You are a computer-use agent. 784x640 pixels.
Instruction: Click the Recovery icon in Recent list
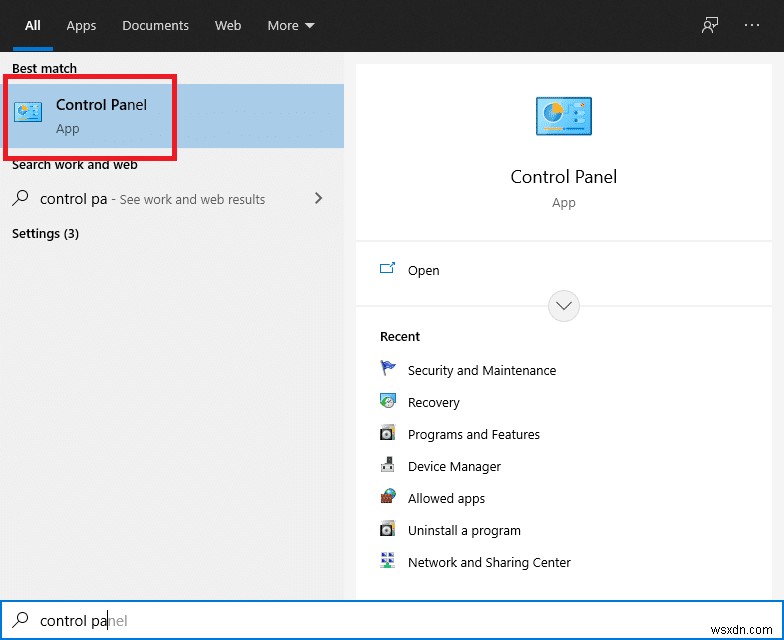[x=388, y=400]
